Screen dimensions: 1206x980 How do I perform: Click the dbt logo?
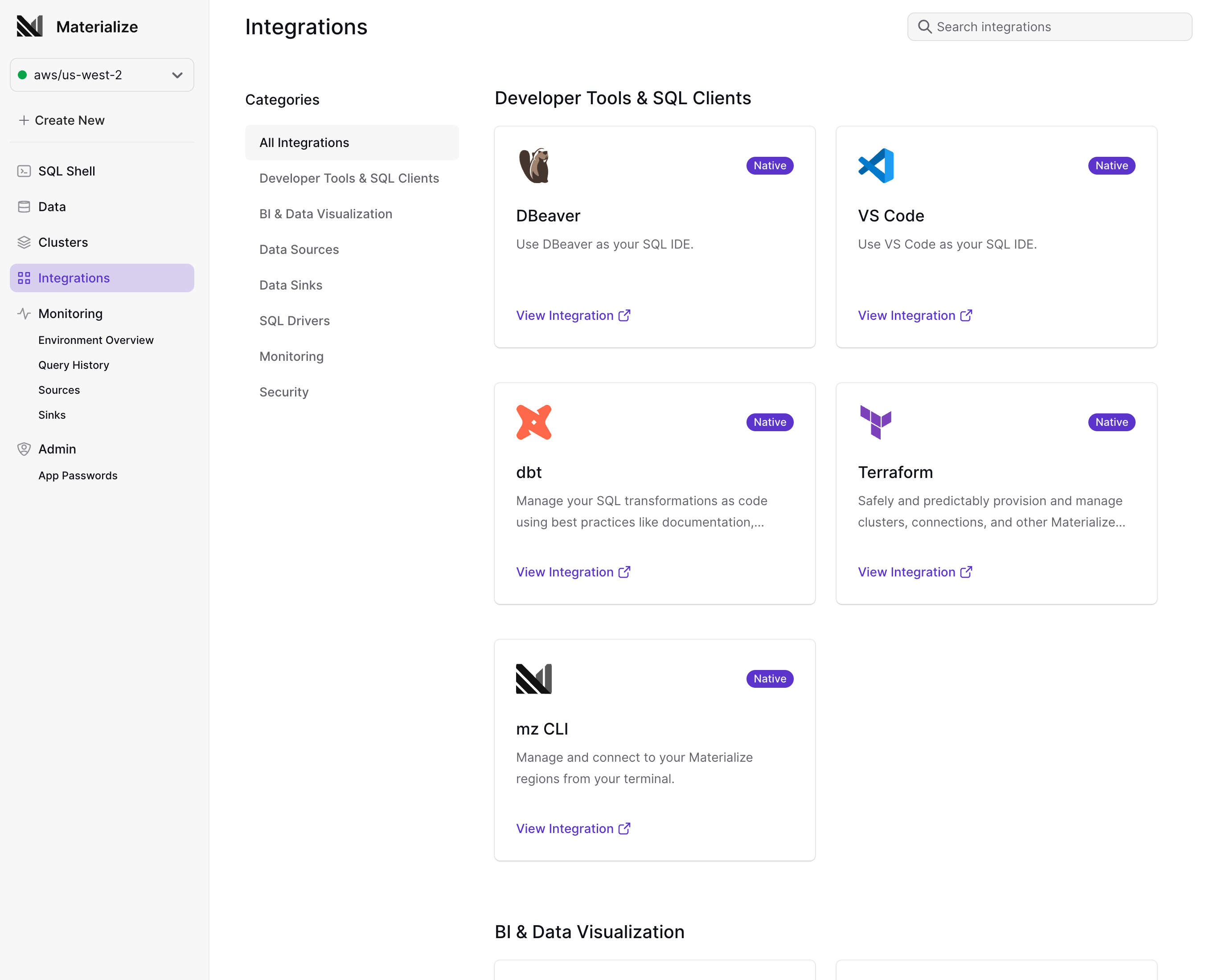coord(533,422)
